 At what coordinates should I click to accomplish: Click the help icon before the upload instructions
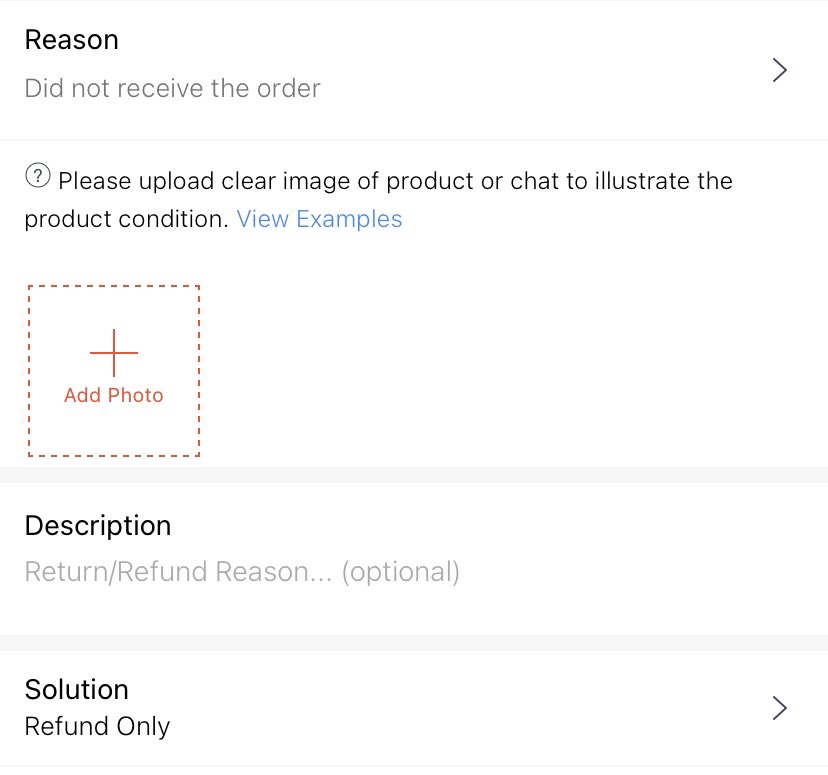pos(37,176)
